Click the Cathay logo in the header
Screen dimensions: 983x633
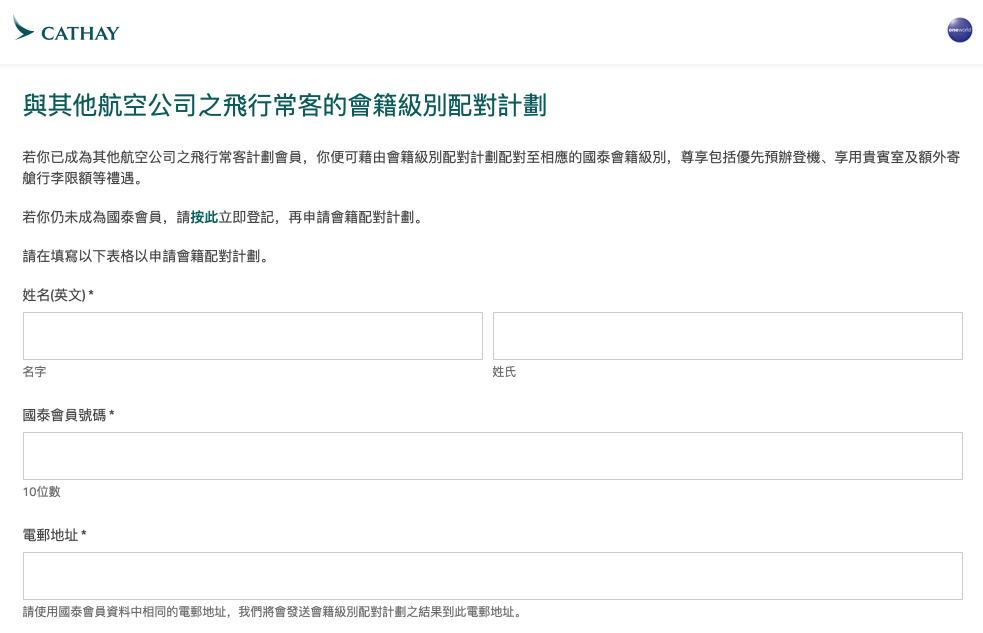pyautogui.click(x=66, y=29)
